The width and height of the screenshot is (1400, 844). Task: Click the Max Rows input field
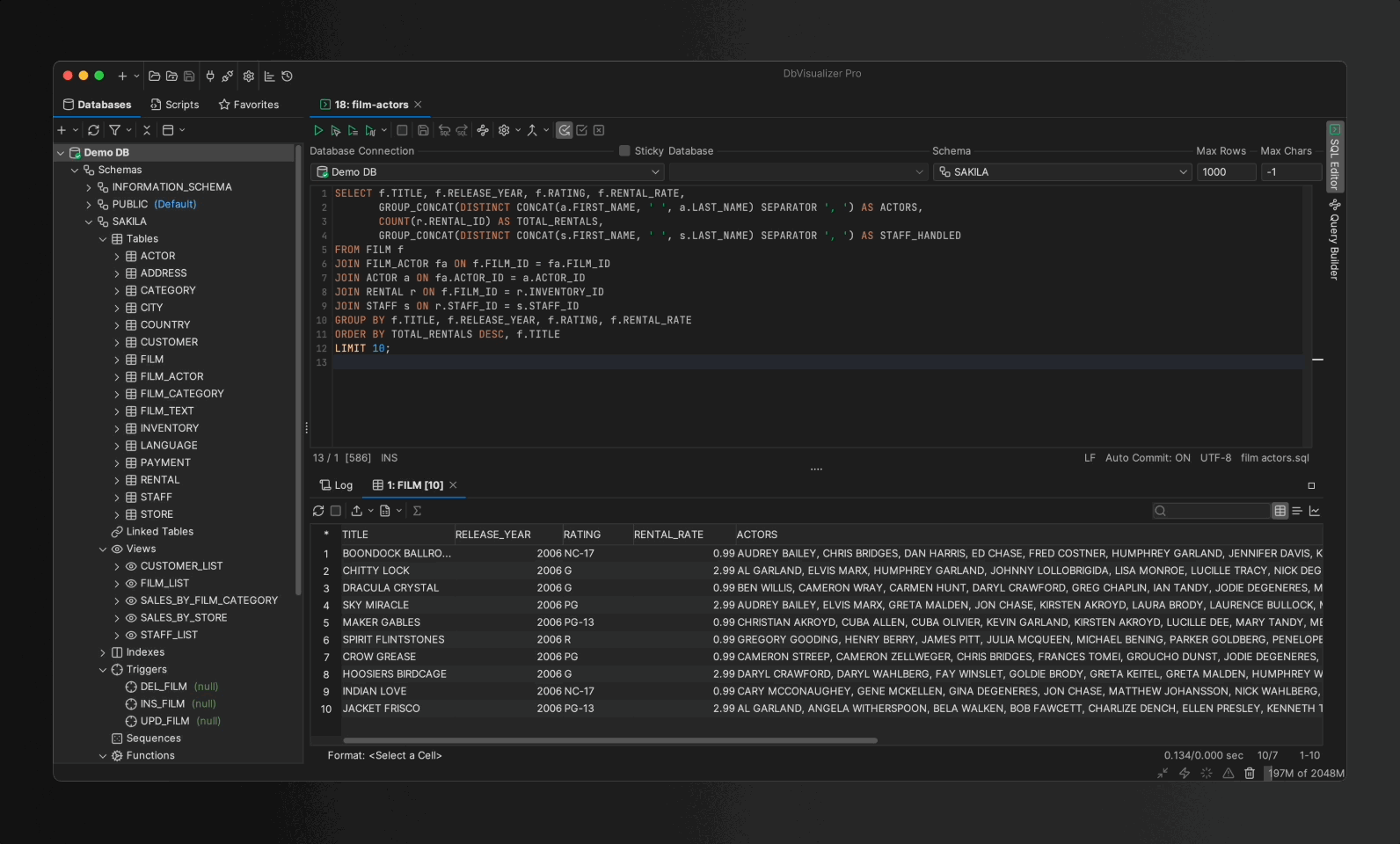1225,172
